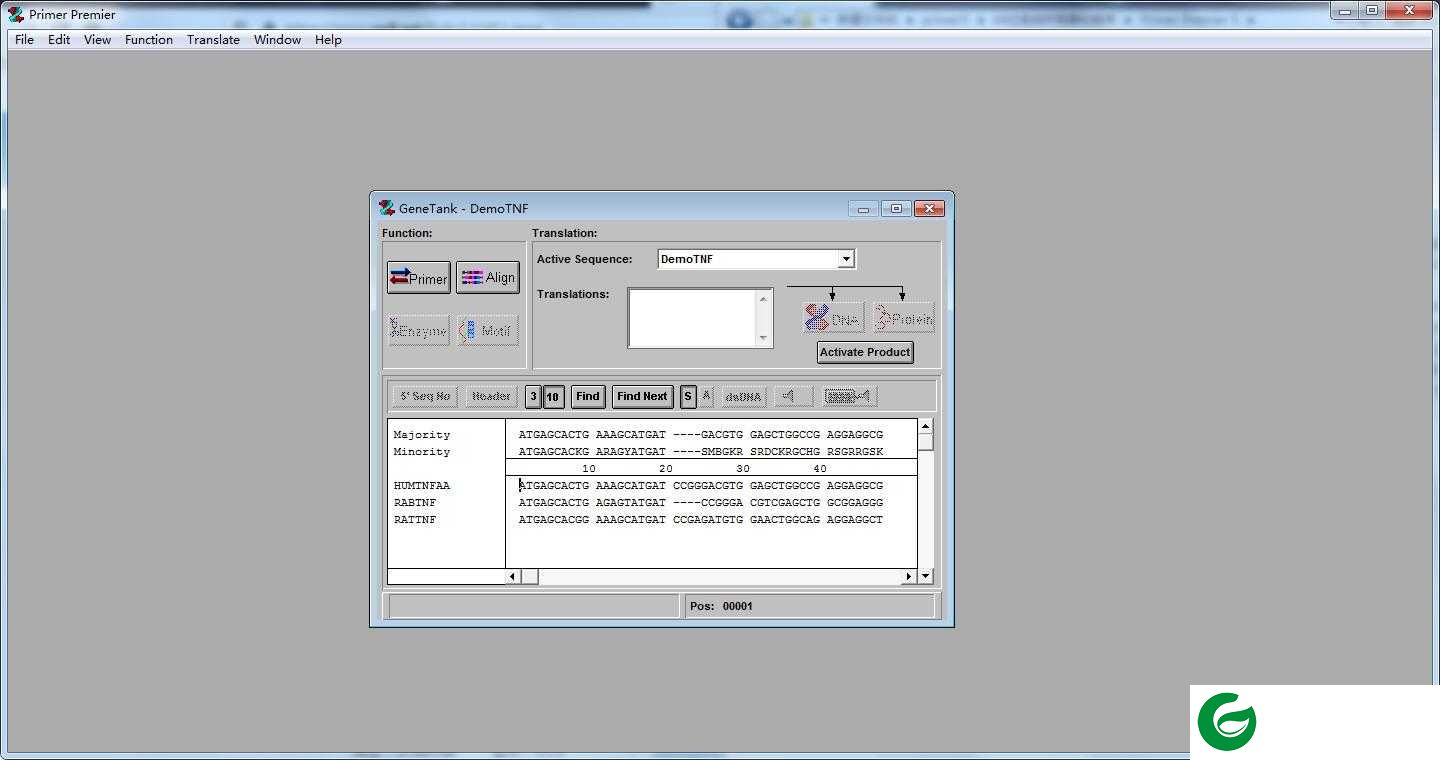Click the Translations list scroll up arrow
1440x760 pixels.
764,298
